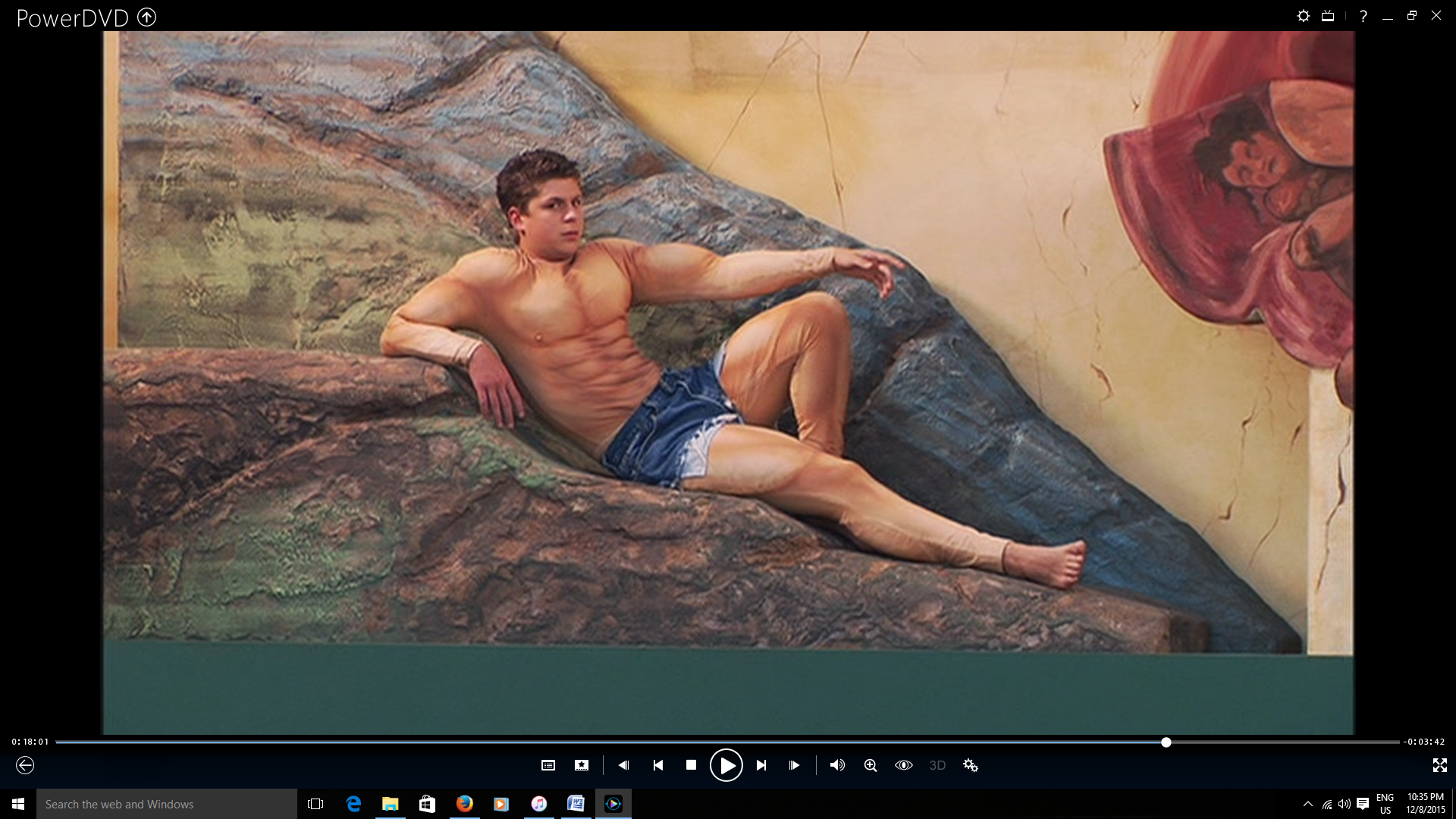Toggle 3D playback mode
The width and height of the screenshot is (1456, 819).
(x=937, y=765)
